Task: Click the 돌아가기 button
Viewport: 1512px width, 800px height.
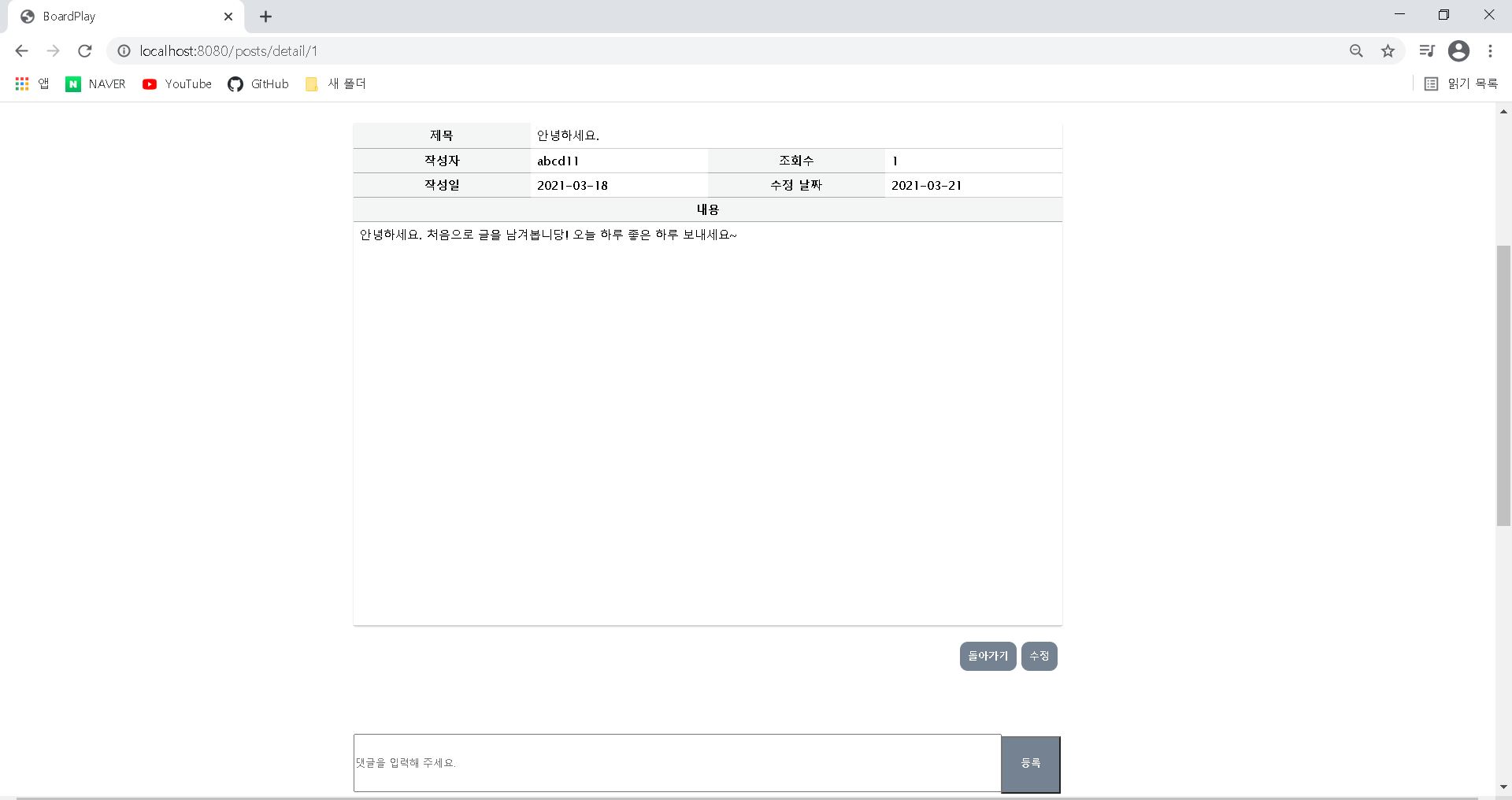Action: (988, 656)
